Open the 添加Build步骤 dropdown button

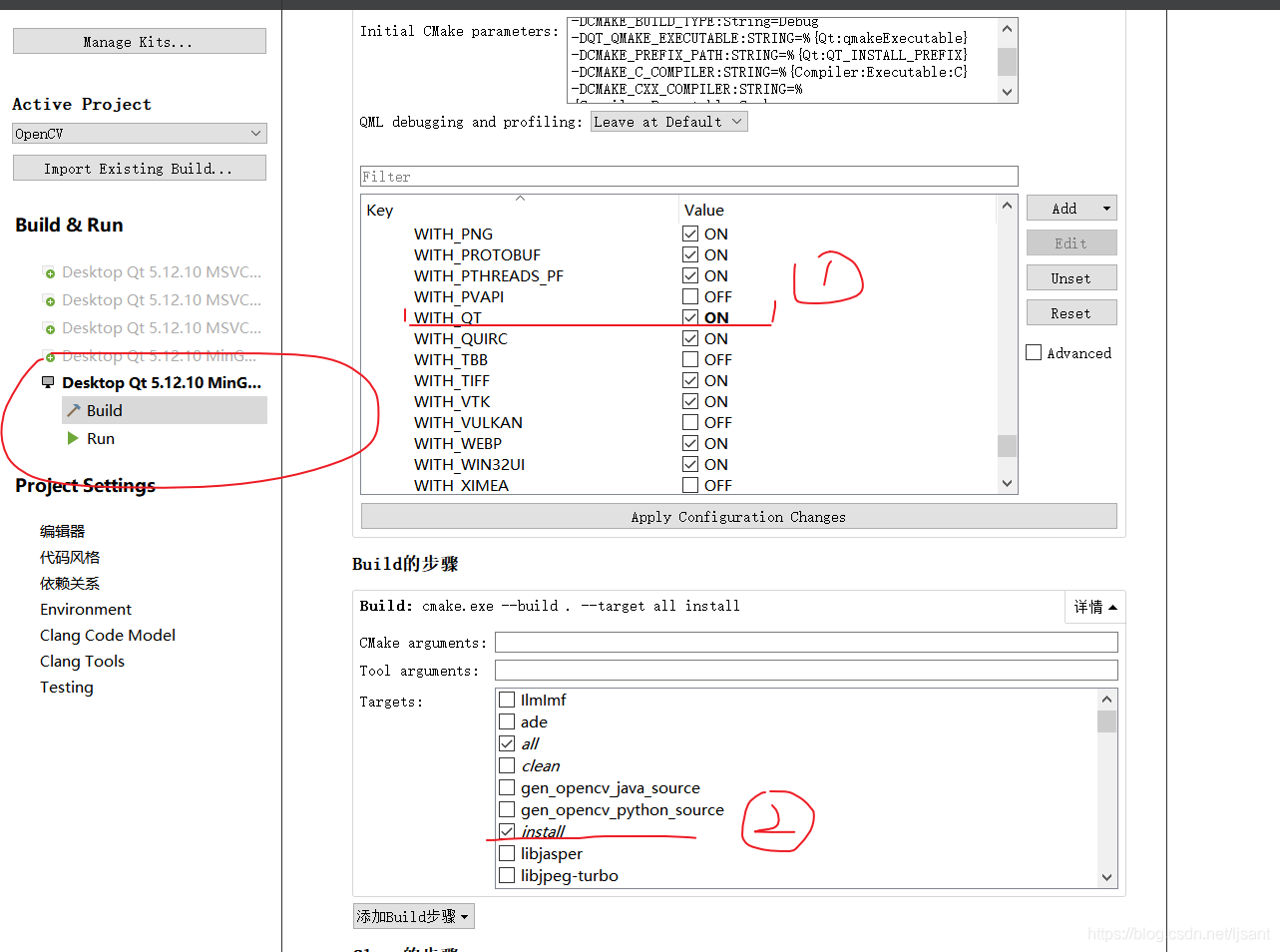pos(413,916)
